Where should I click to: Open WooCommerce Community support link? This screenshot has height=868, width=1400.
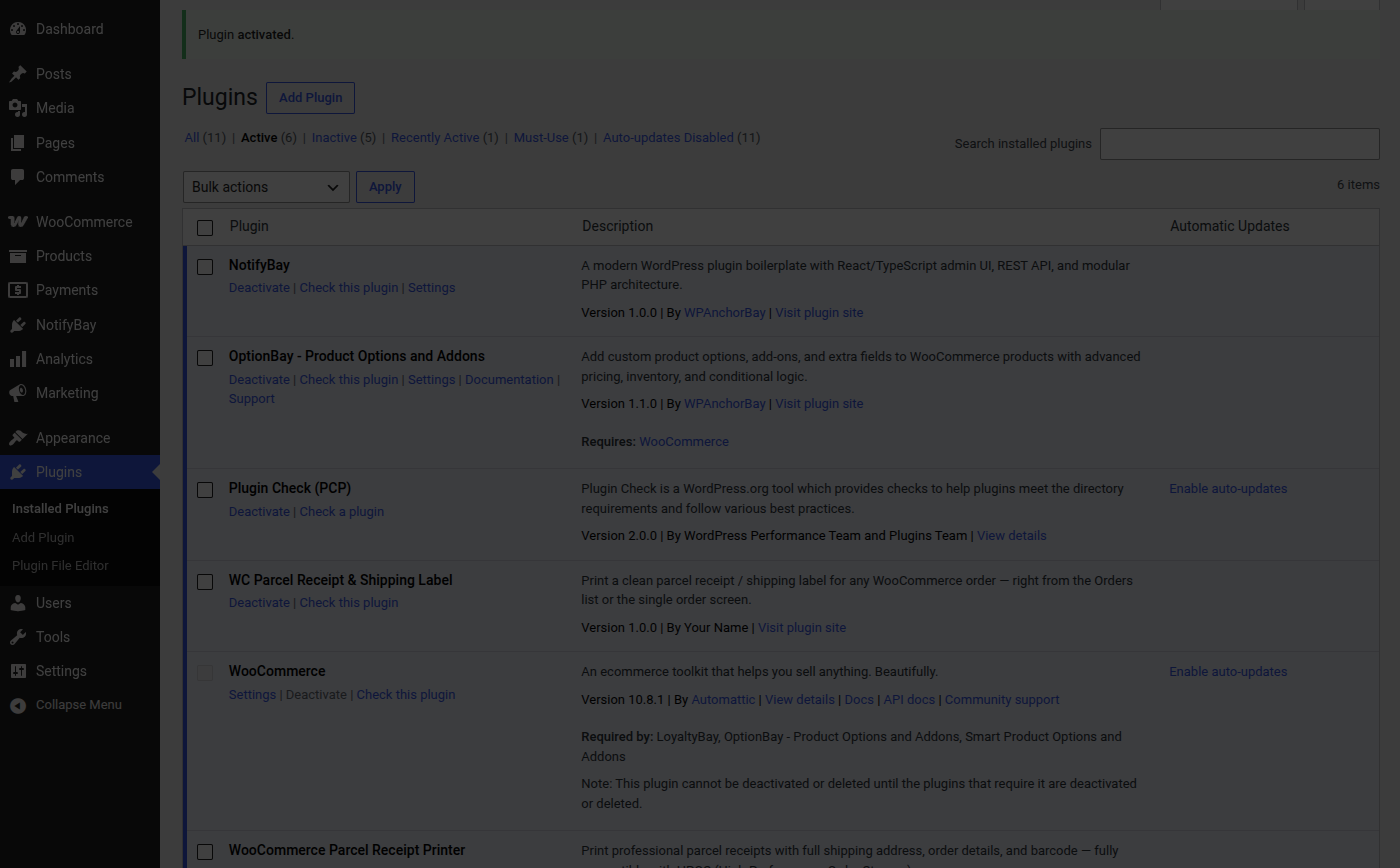point(1002,700)
